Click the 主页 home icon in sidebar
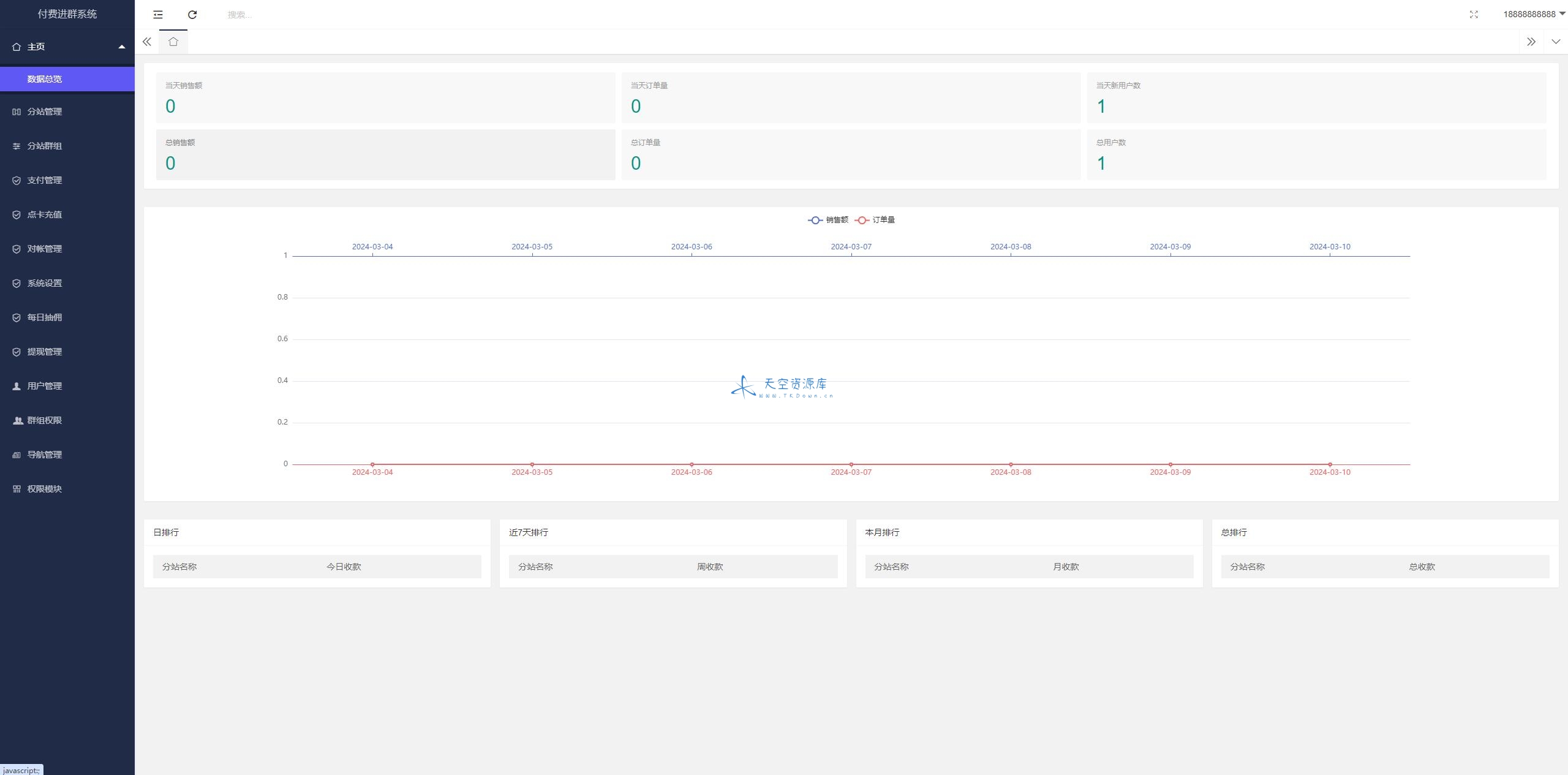 pyautogui.click(x=17, y=47)
